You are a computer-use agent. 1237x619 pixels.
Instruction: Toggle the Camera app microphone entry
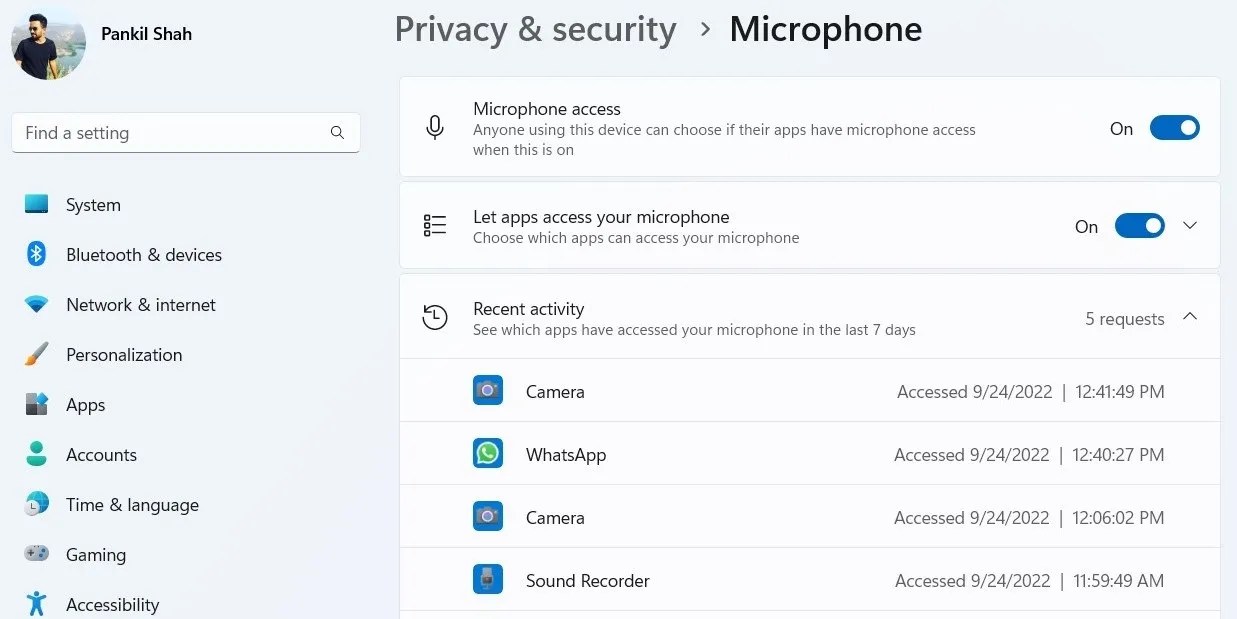click(x=488, y=390)
